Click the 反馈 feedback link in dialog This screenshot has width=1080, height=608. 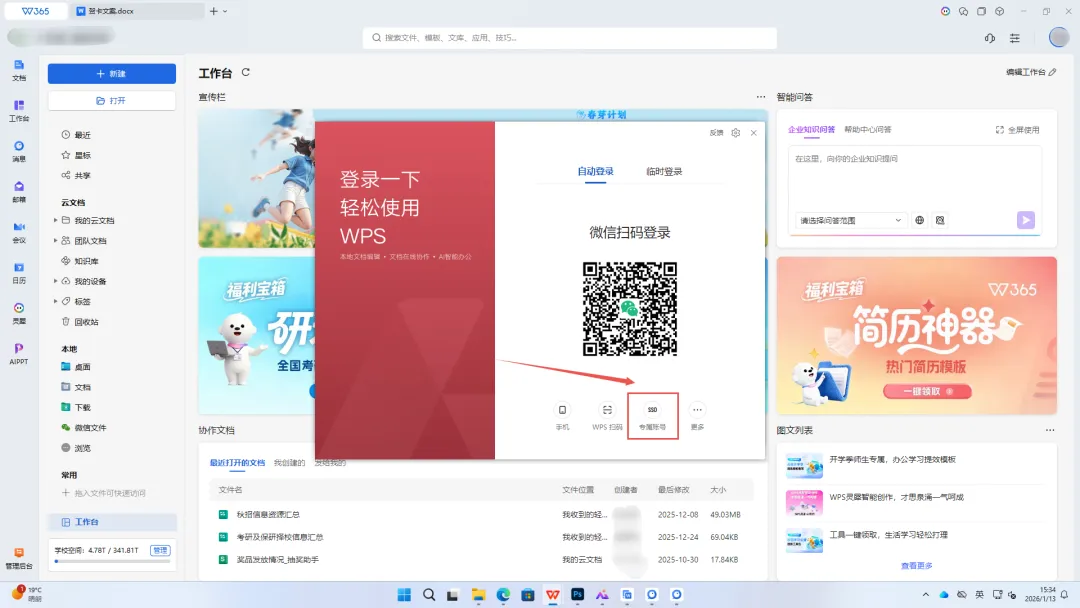click(716, 133)
